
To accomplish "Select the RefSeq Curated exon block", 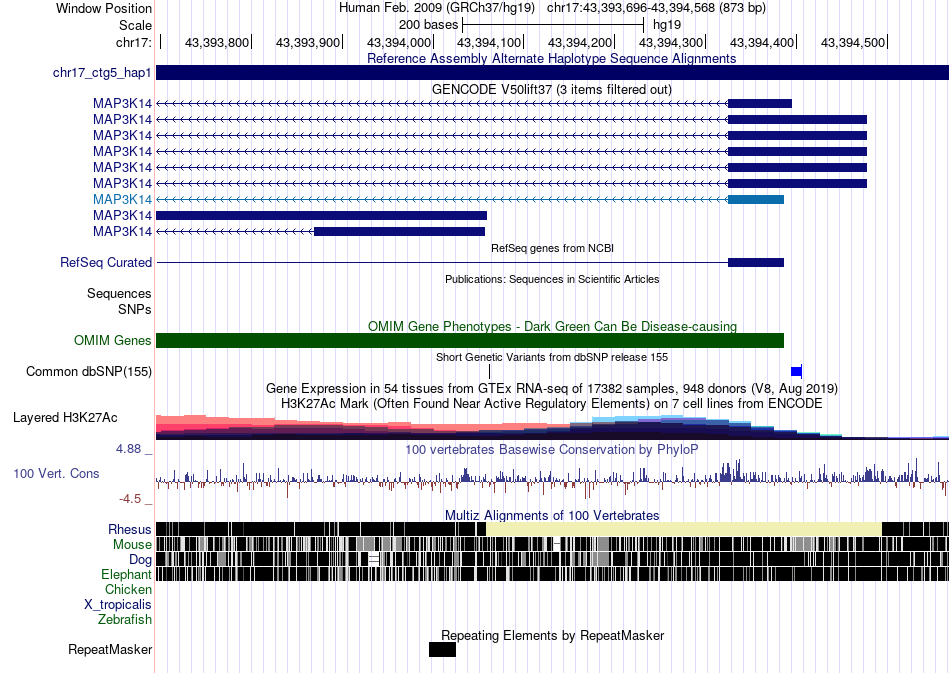I will [756, 262].
